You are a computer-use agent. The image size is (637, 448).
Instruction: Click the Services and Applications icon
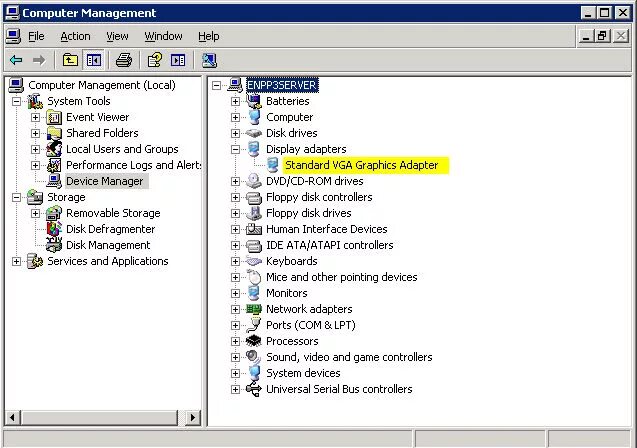tap(35, 261)
